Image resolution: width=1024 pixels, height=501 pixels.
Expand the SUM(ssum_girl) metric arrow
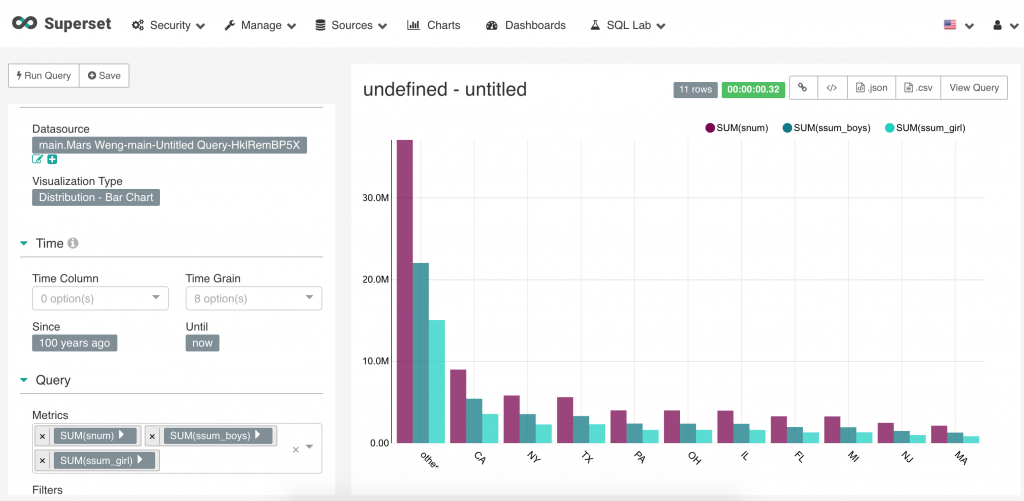(140, 460)
